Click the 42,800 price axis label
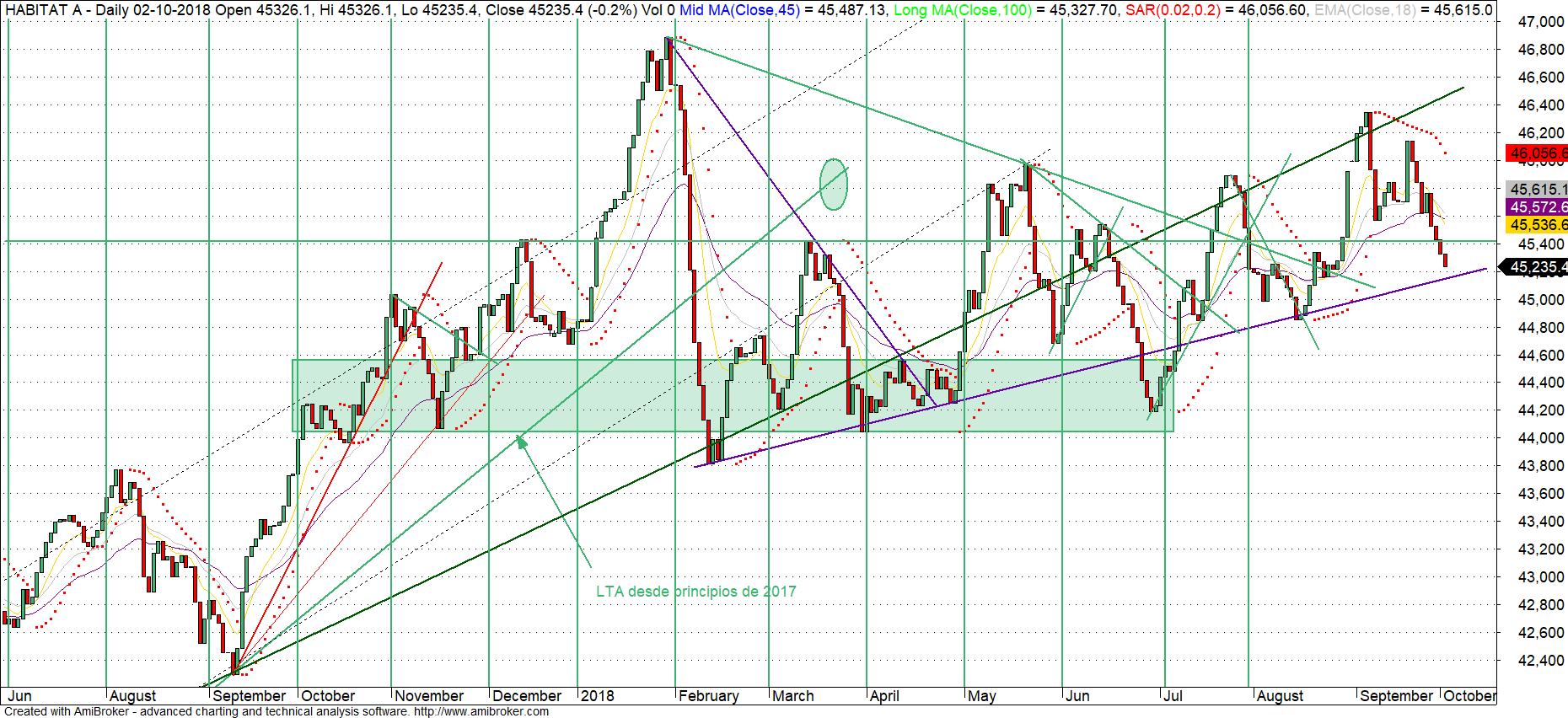The image size is (1568, 718). pos(1541,605)
